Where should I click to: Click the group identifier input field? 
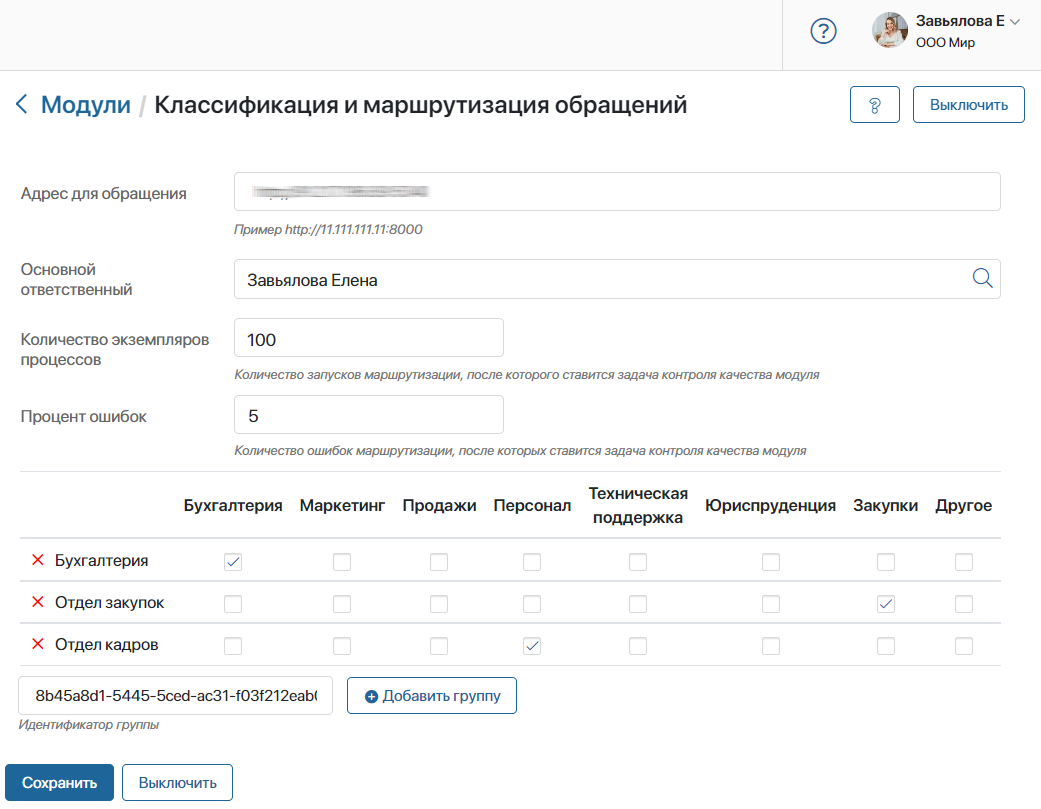(175, 695)
